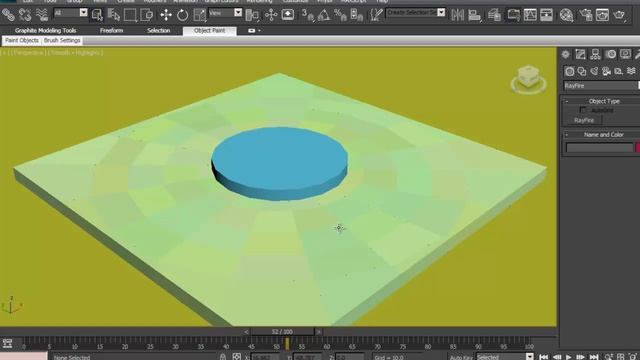640x360 pixels.
Task: Switch to Selection ribbon tab
Action: pyautogui.click(x=158, y=31)
